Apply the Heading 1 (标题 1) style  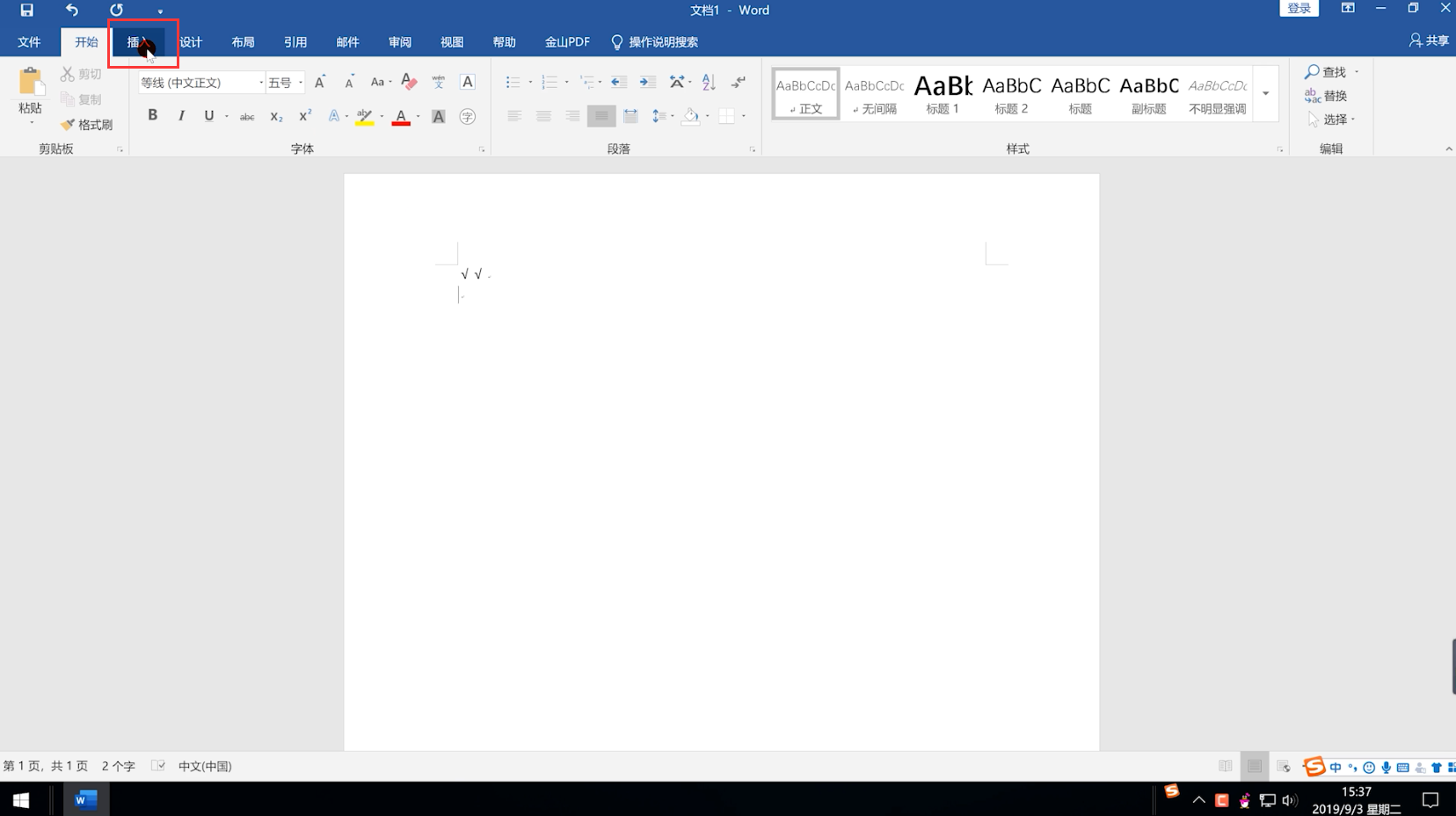click(x=943, y=94)
